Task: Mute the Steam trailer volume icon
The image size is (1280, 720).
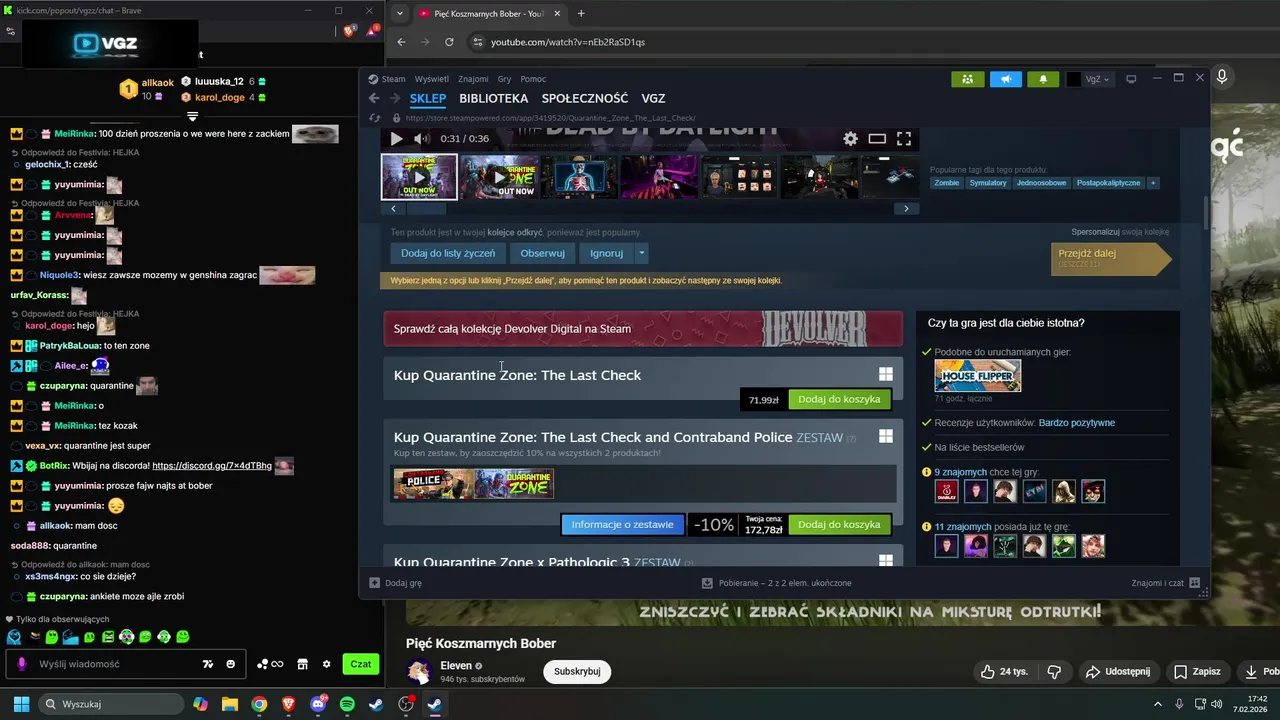Action: click(x=421, y=139)
